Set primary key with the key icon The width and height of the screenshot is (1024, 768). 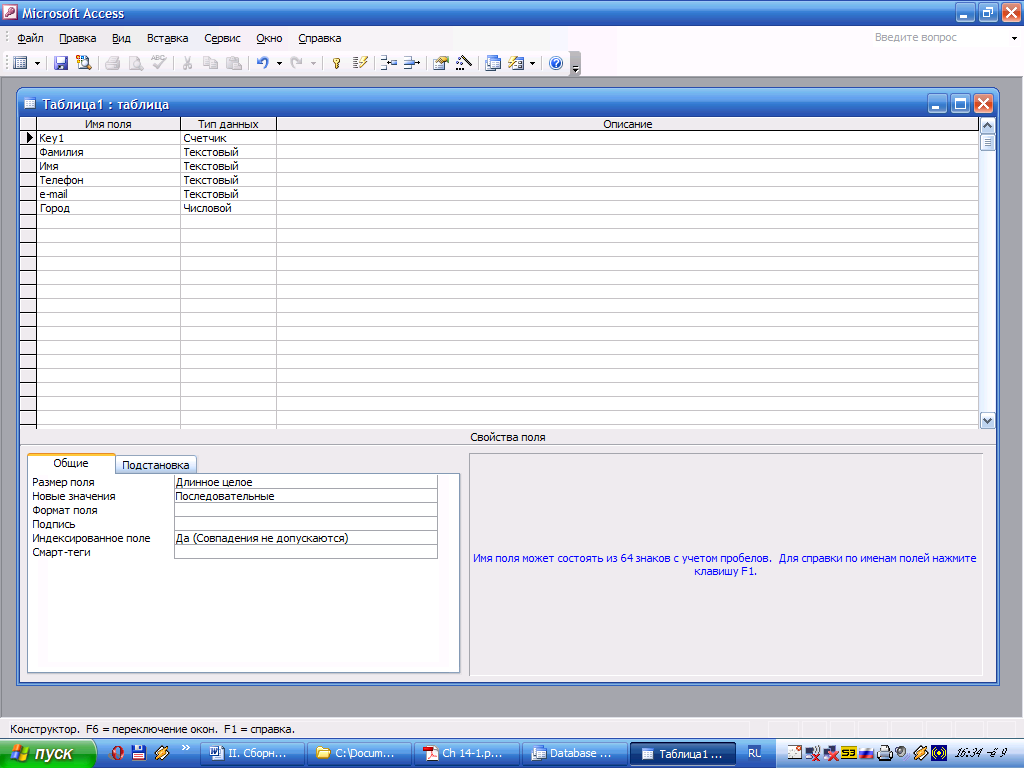pos(336,63)
